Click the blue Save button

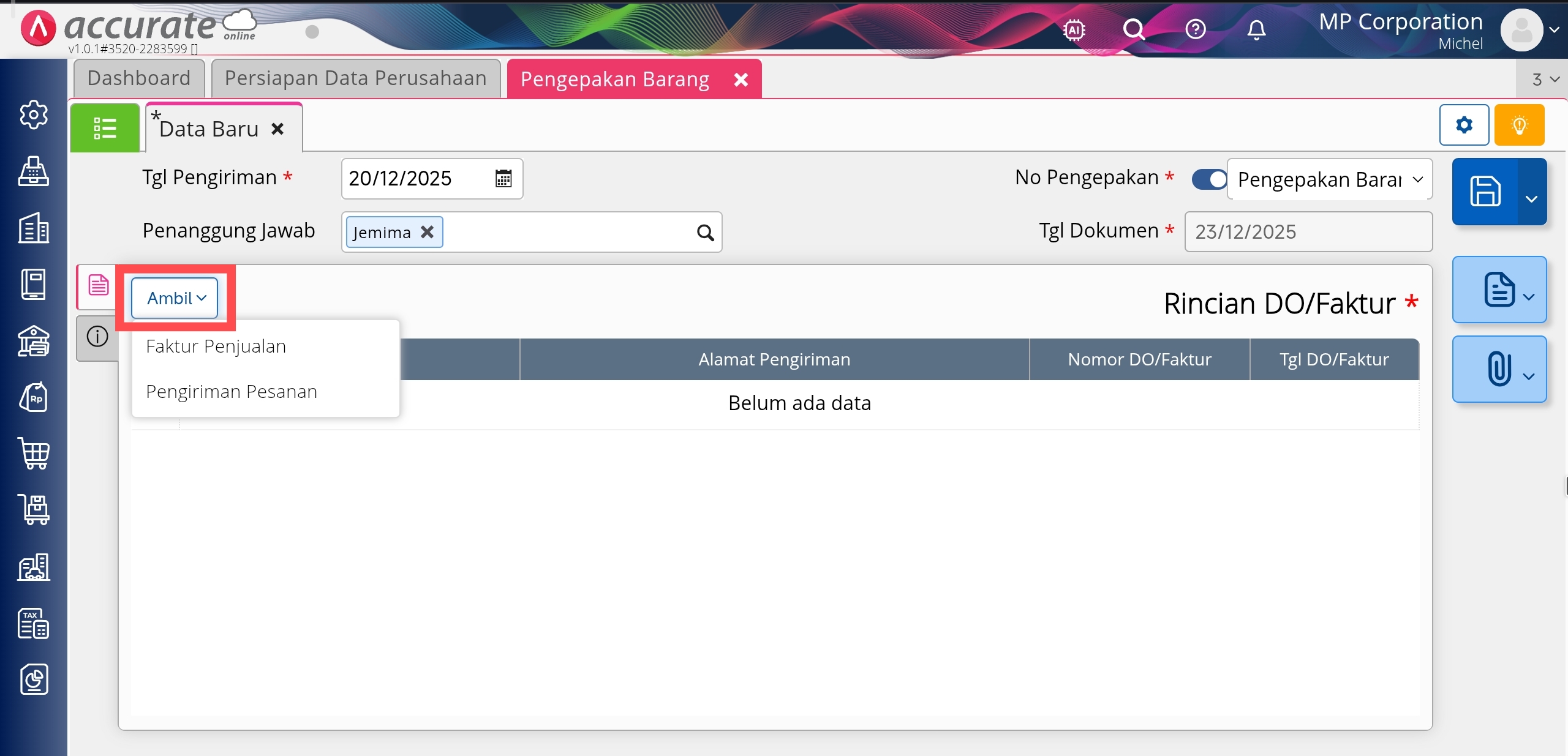click(1485, 192)
